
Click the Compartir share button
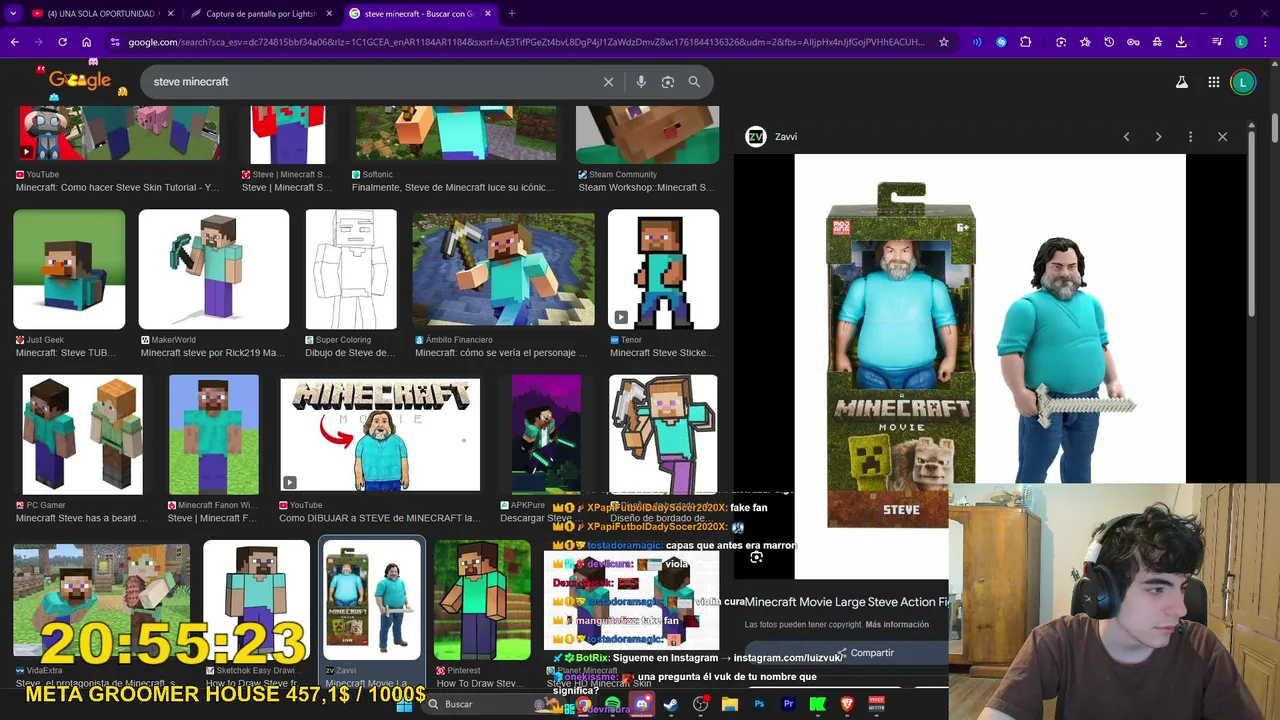866,653
